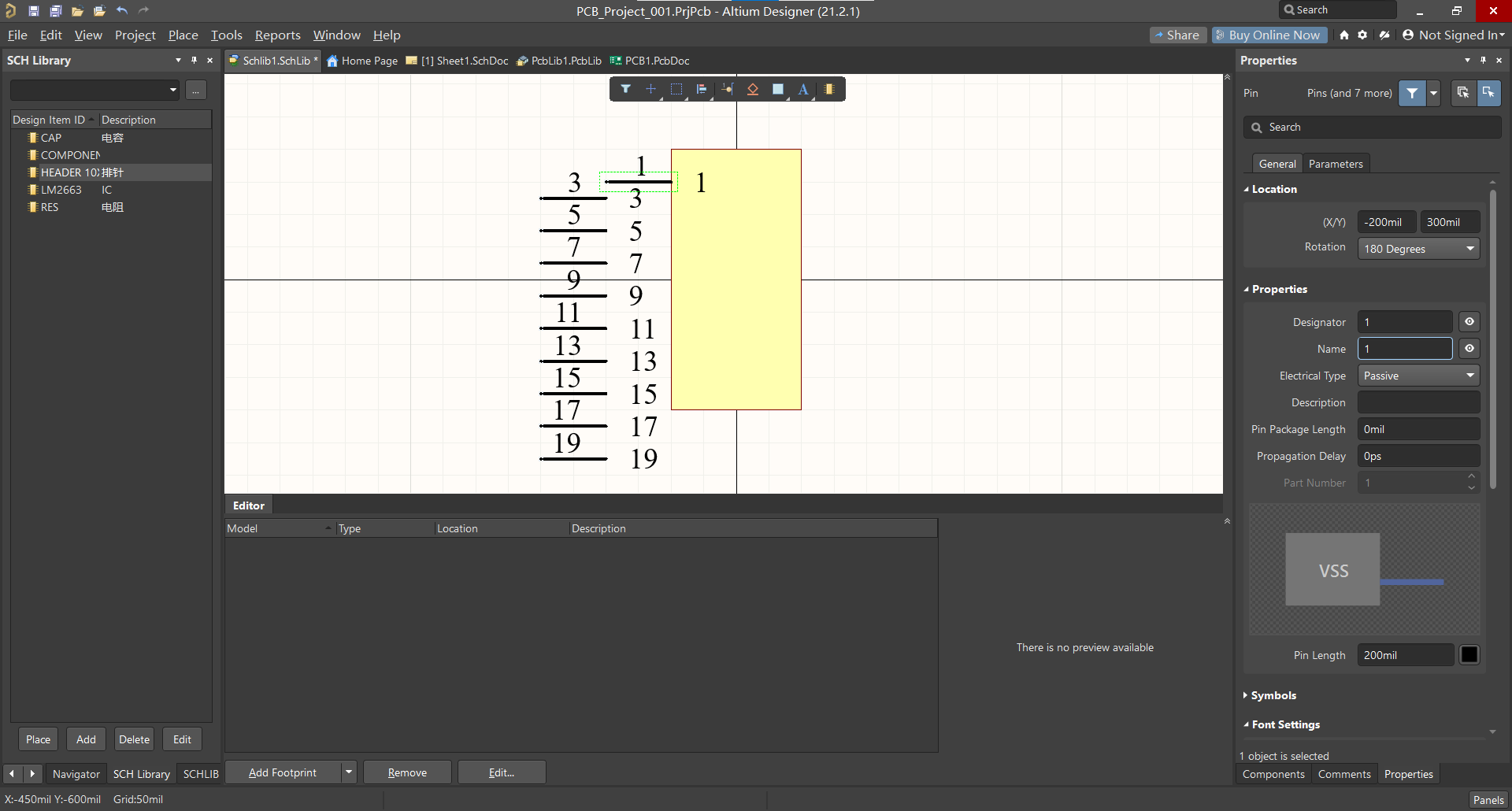Click the Save icon in title bar
Image resolution: width=1512 pixels, height=811 pixels.
[34, 11]
